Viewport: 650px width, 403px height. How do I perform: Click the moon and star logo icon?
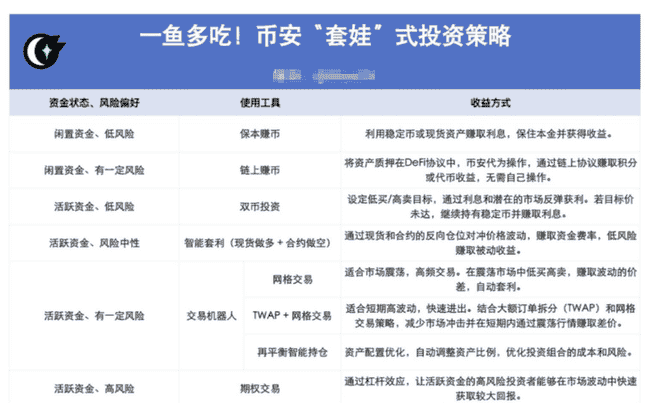[x=44, y=49]
